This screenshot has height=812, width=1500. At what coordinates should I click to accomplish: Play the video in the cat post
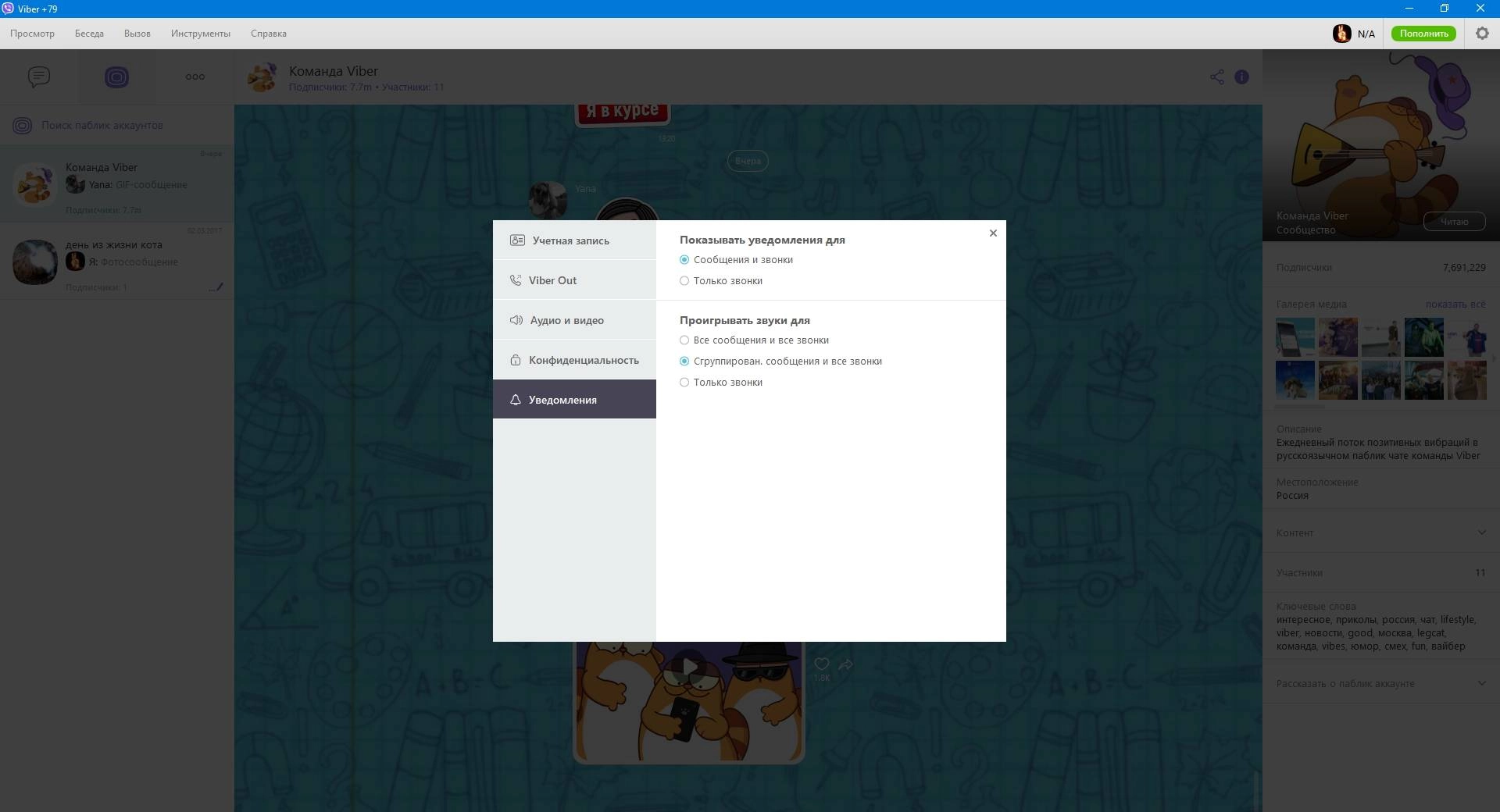coord(689,667)
